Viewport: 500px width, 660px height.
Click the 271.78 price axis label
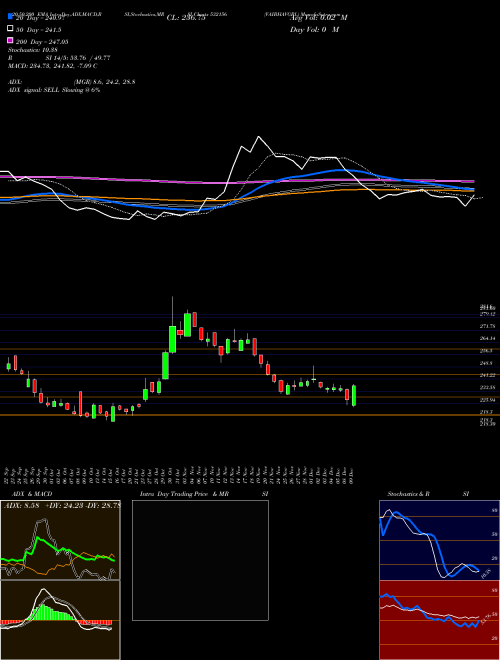[487, 326]
